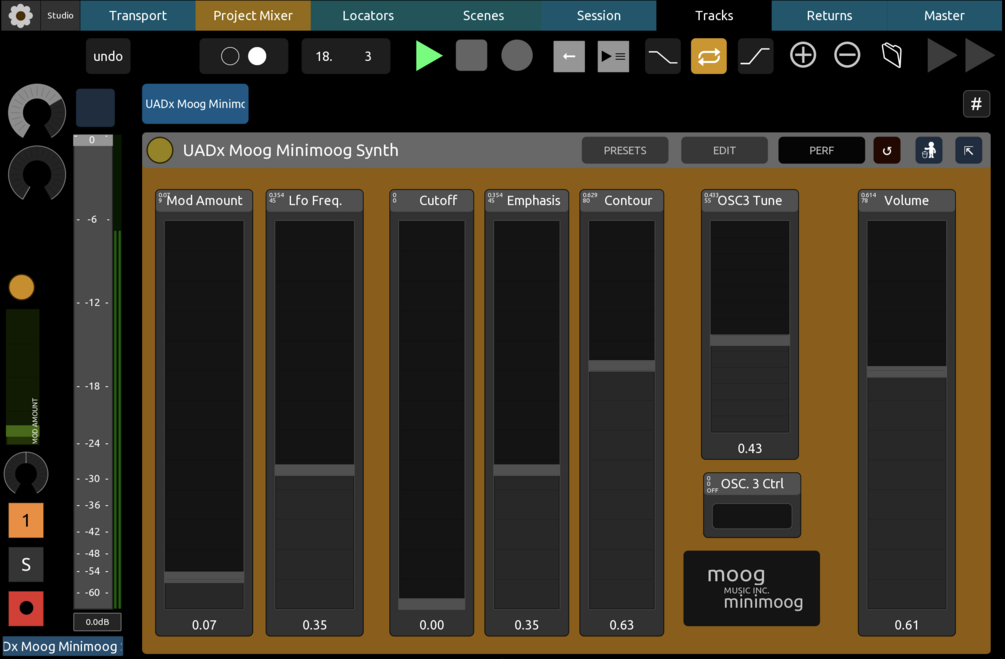Click the moog minimoog logo

(751, 588)
